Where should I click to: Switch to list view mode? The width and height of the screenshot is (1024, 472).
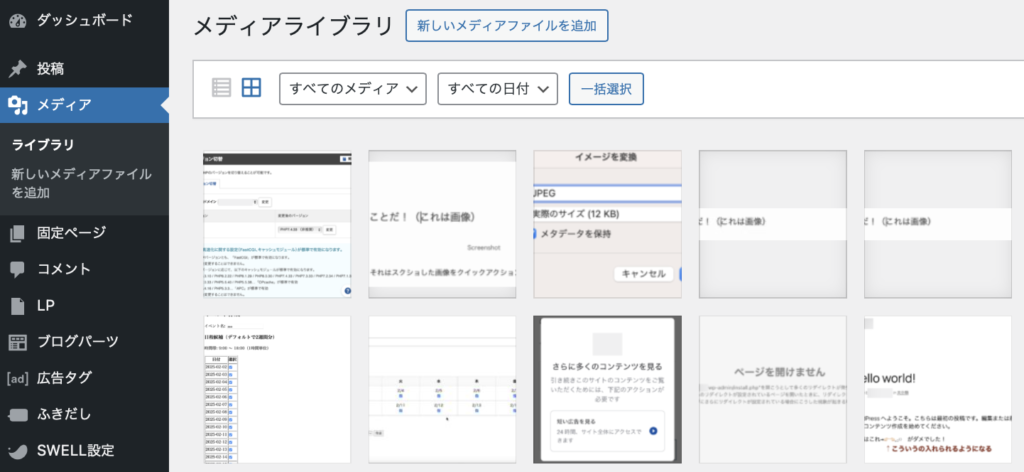pos(221,88)
